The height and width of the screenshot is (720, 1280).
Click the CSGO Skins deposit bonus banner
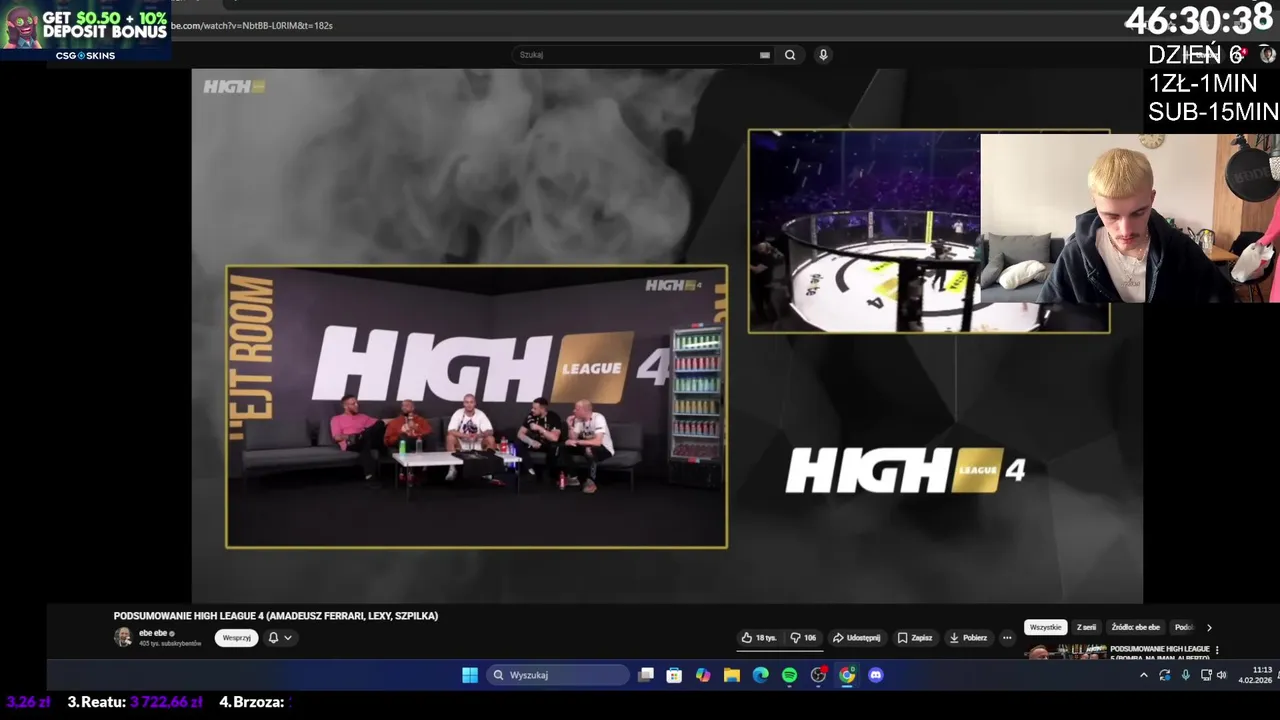[85, 32]
